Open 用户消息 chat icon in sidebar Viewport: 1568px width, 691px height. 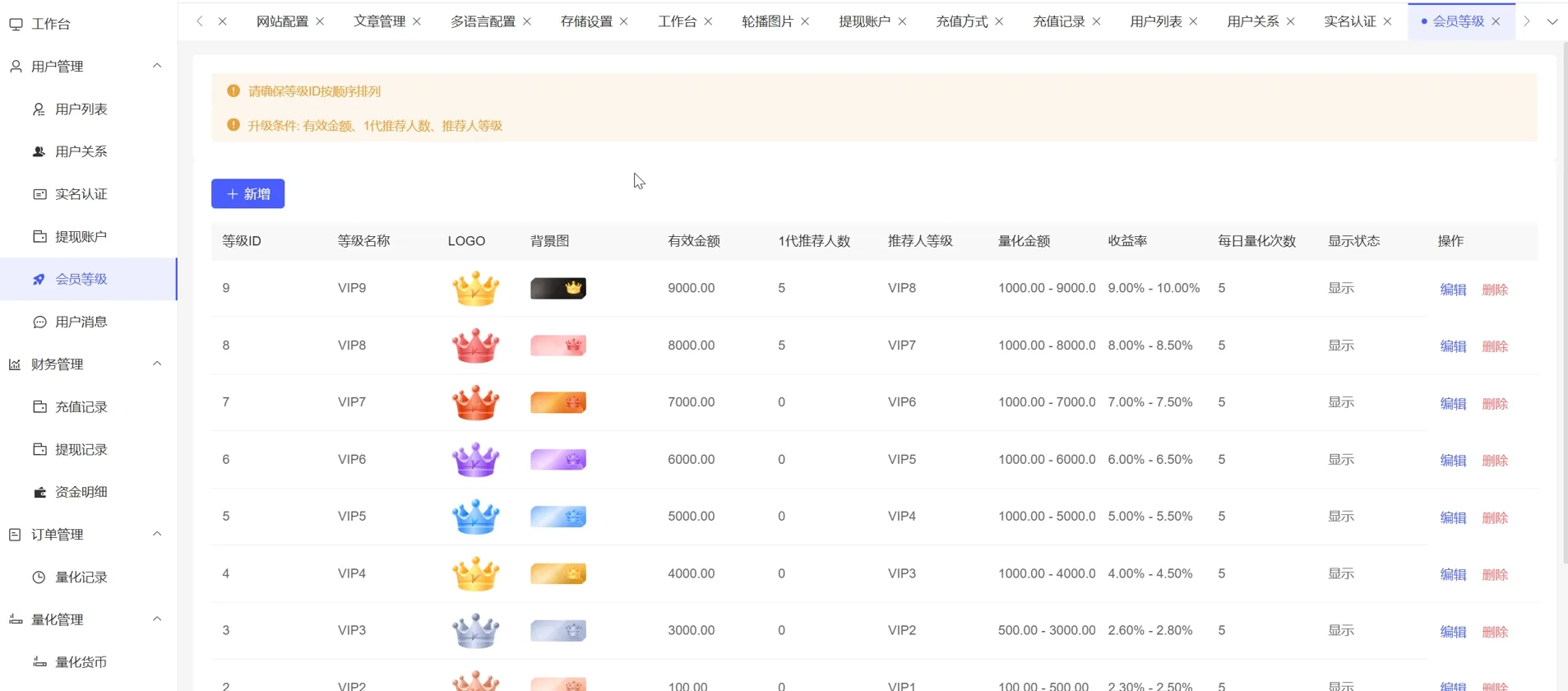point(39,322)
